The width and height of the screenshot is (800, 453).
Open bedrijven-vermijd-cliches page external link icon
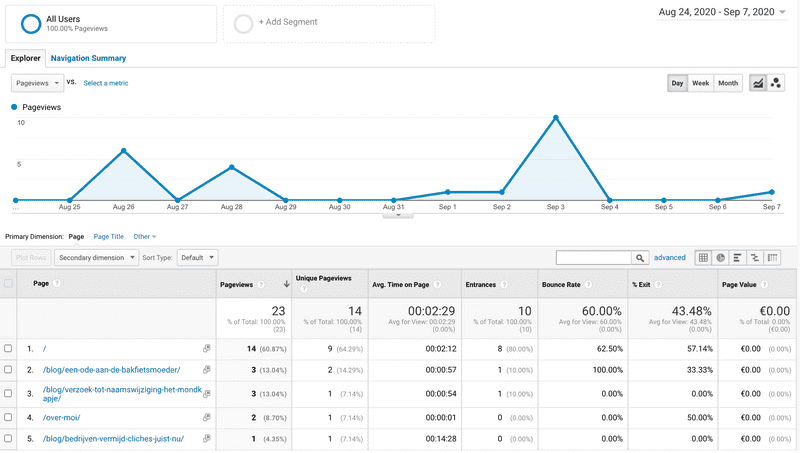(207, 438)
